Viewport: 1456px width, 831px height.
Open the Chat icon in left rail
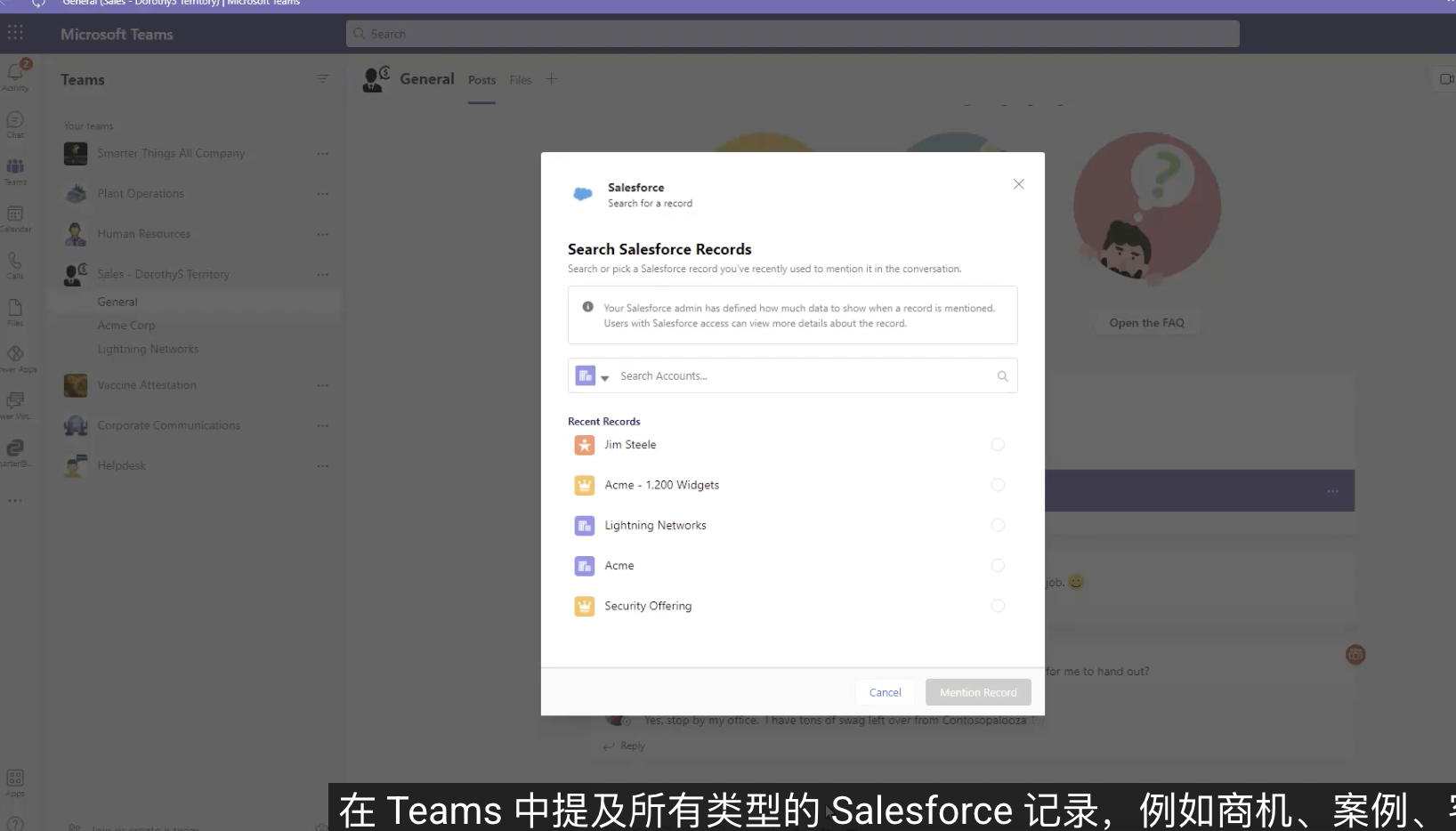click(15, 123)
